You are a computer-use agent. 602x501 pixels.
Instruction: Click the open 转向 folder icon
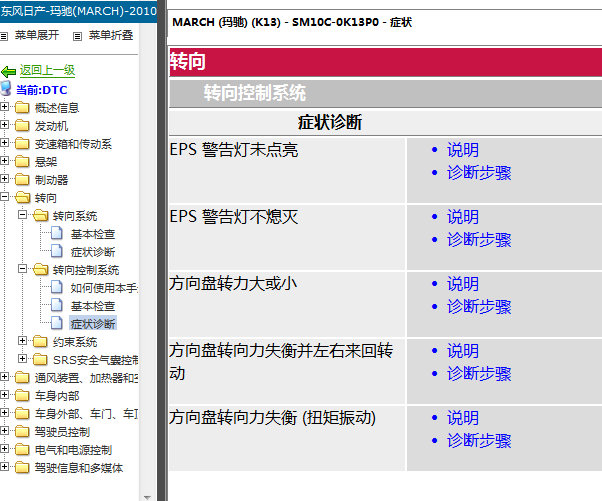(23, 197)
